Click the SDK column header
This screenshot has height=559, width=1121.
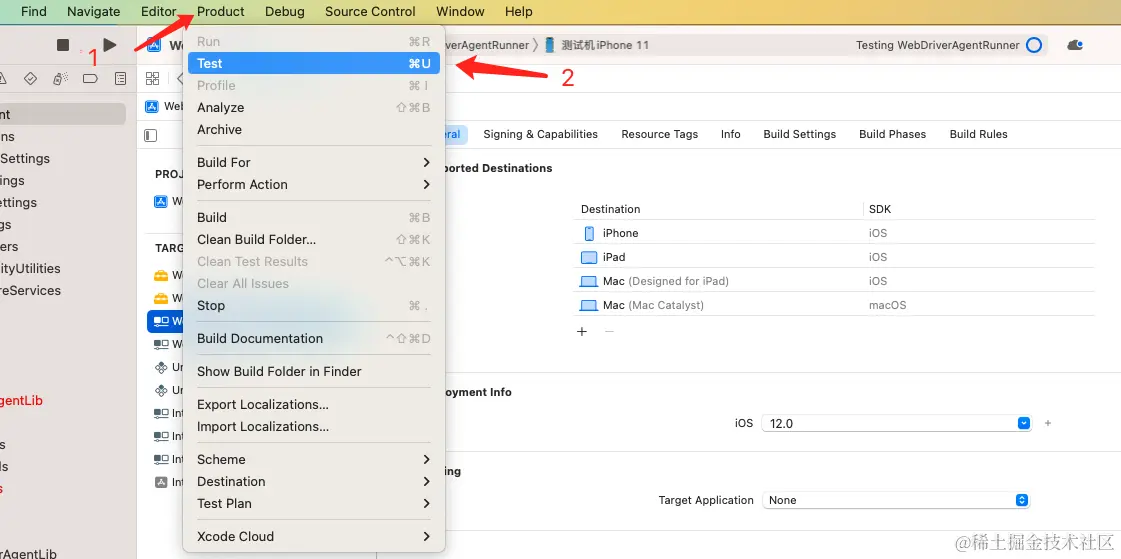[x=879, y=209]
